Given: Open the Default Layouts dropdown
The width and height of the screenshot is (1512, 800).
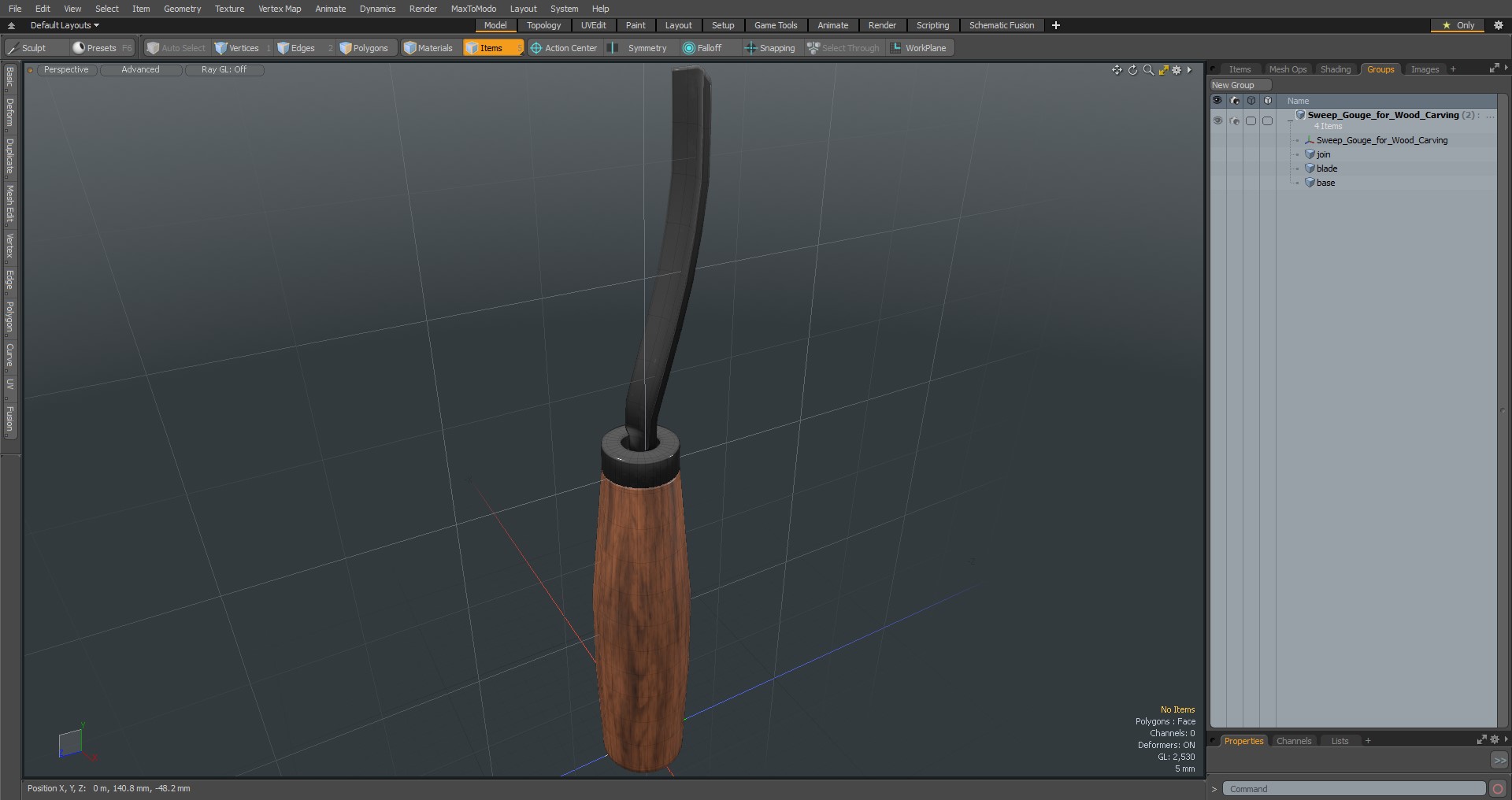Looking at the screenshot, I should pos(65,25).
